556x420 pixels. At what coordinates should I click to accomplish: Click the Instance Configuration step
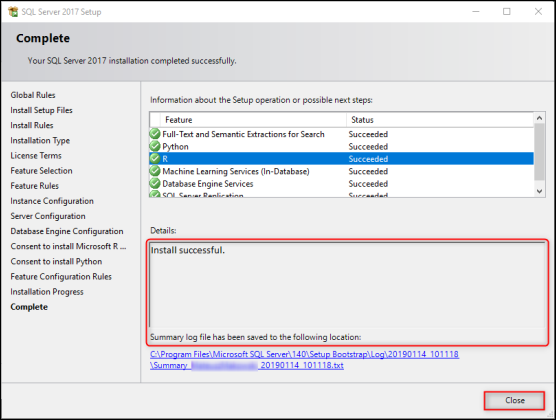pyautogui.click(x=52, y=201)
